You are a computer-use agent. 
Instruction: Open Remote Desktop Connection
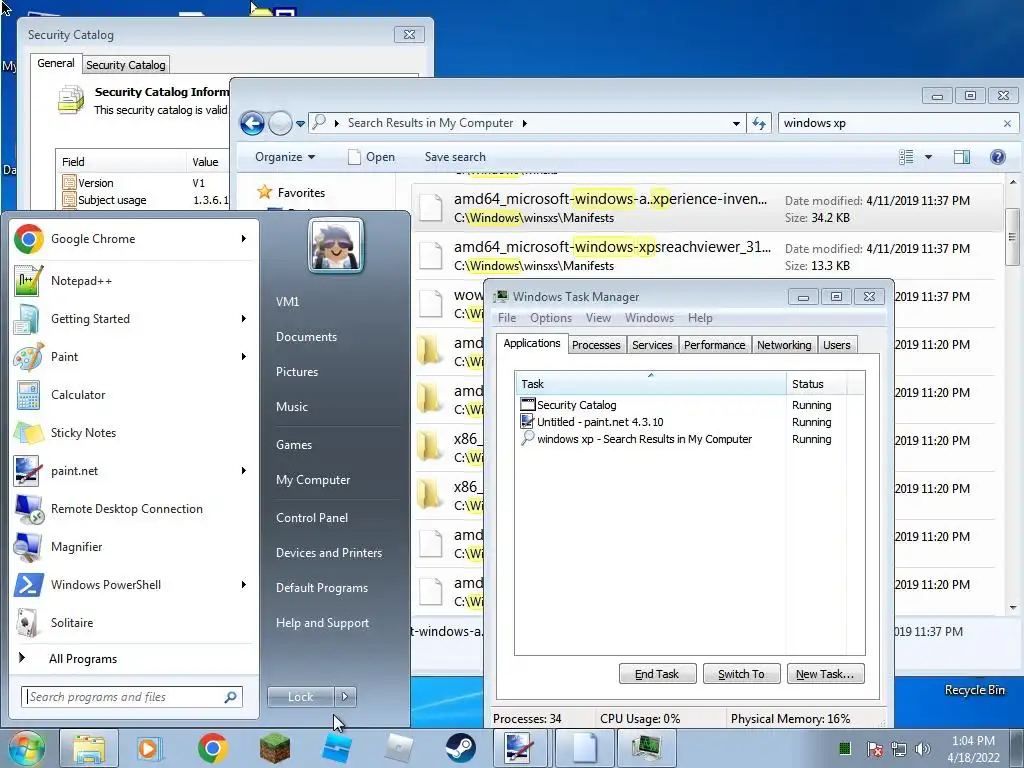[135, 509]
